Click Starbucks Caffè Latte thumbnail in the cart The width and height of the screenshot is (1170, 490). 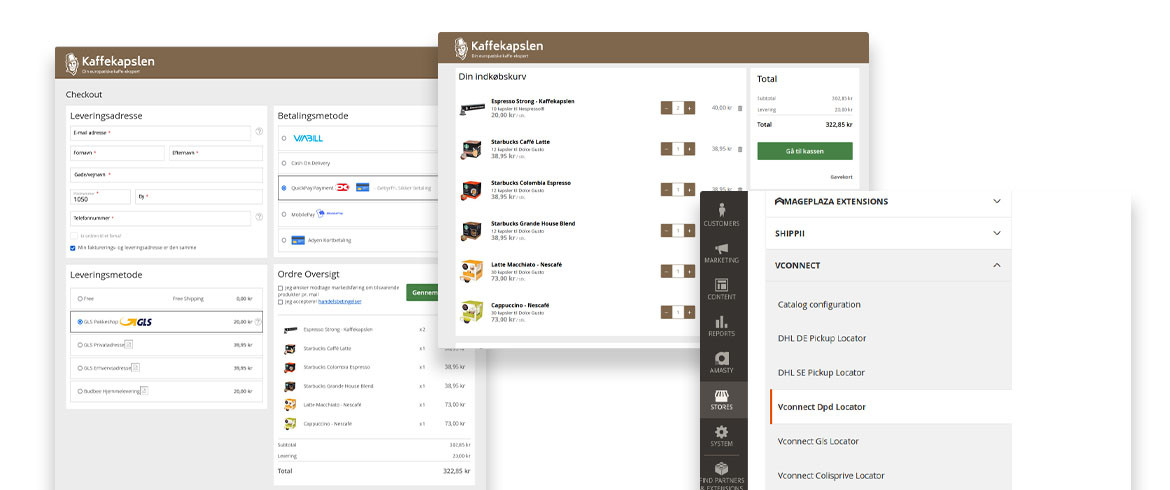(x=471, y=149)
